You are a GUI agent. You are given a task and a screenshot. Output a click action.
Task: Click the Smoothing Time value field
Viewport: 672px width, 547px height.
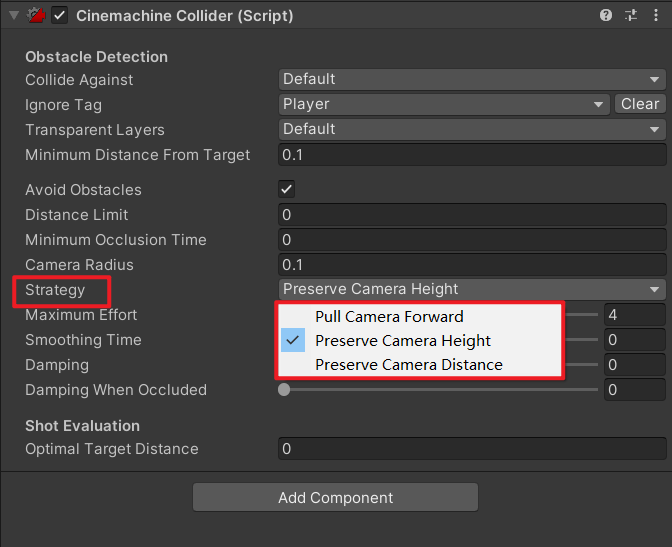(635, 340)
